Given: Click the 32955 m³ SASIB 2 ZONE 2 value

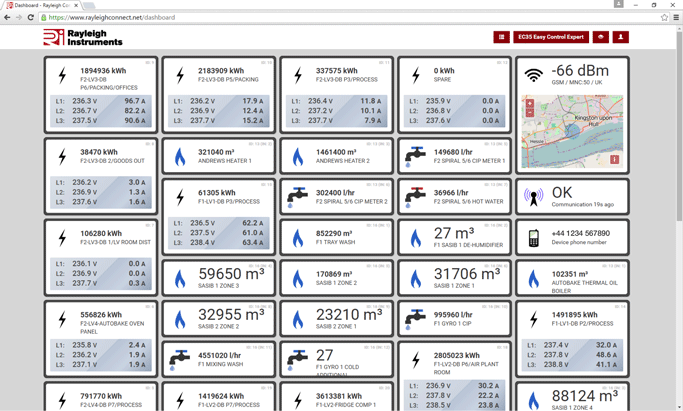Looking at the screenshot, I should click(x=231, y=314).
